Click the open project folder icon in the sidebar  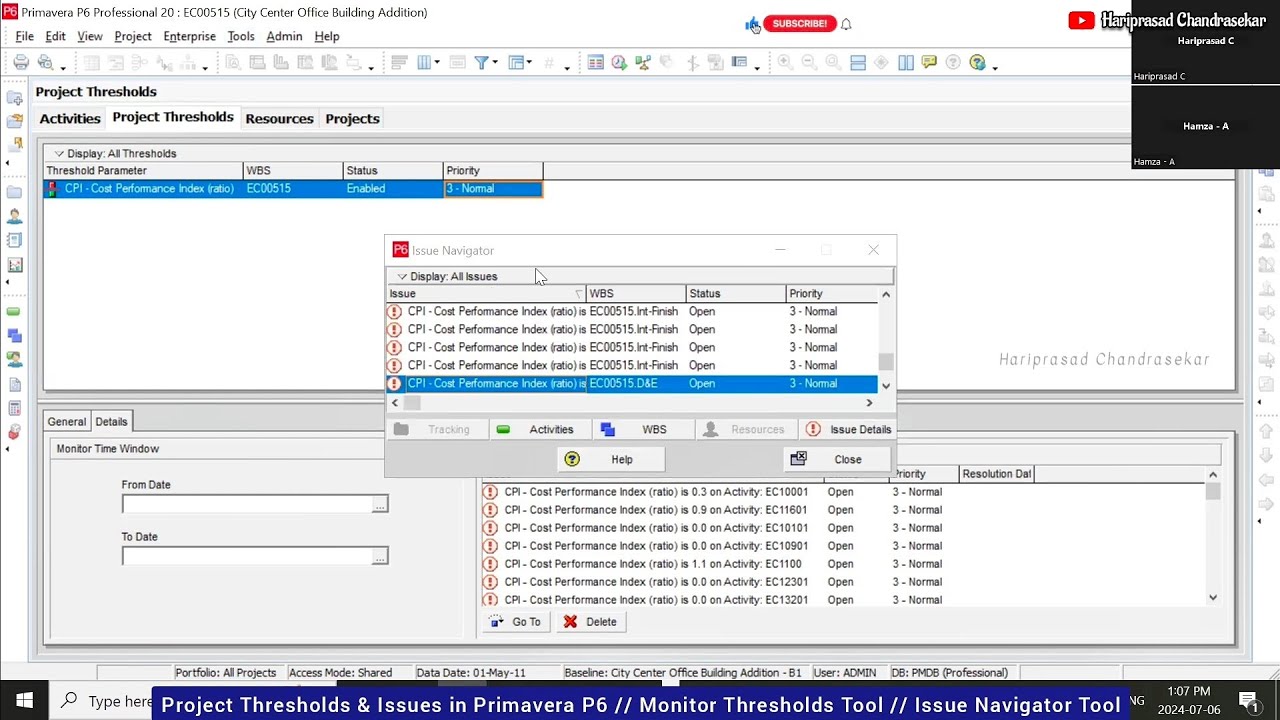tap(14, 121)
